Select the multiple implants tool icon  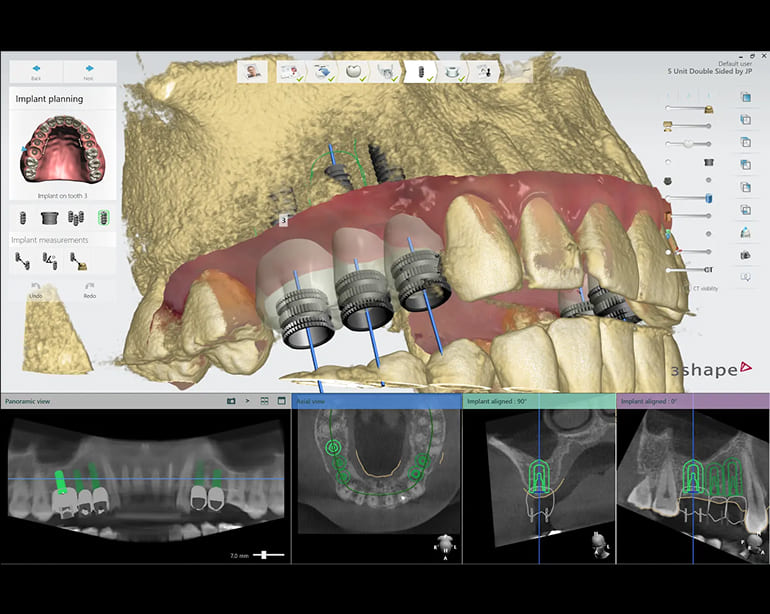(76, 217)
